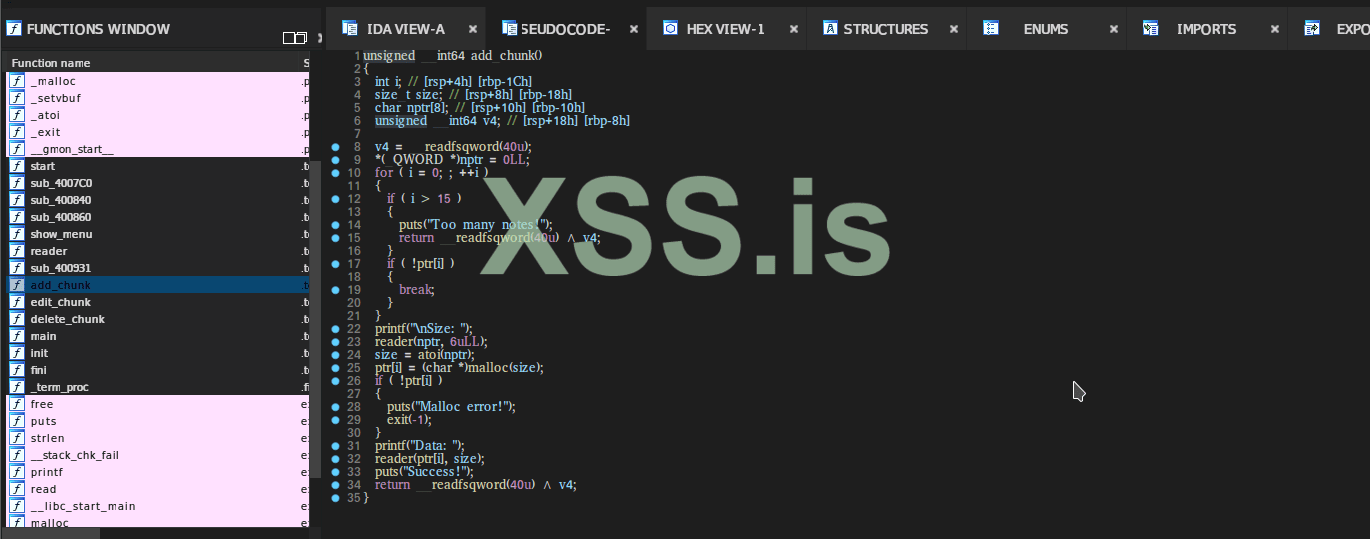Click the function icon beside show_menu
Screen dimensions: 1370x539
(x=17, y=234)
